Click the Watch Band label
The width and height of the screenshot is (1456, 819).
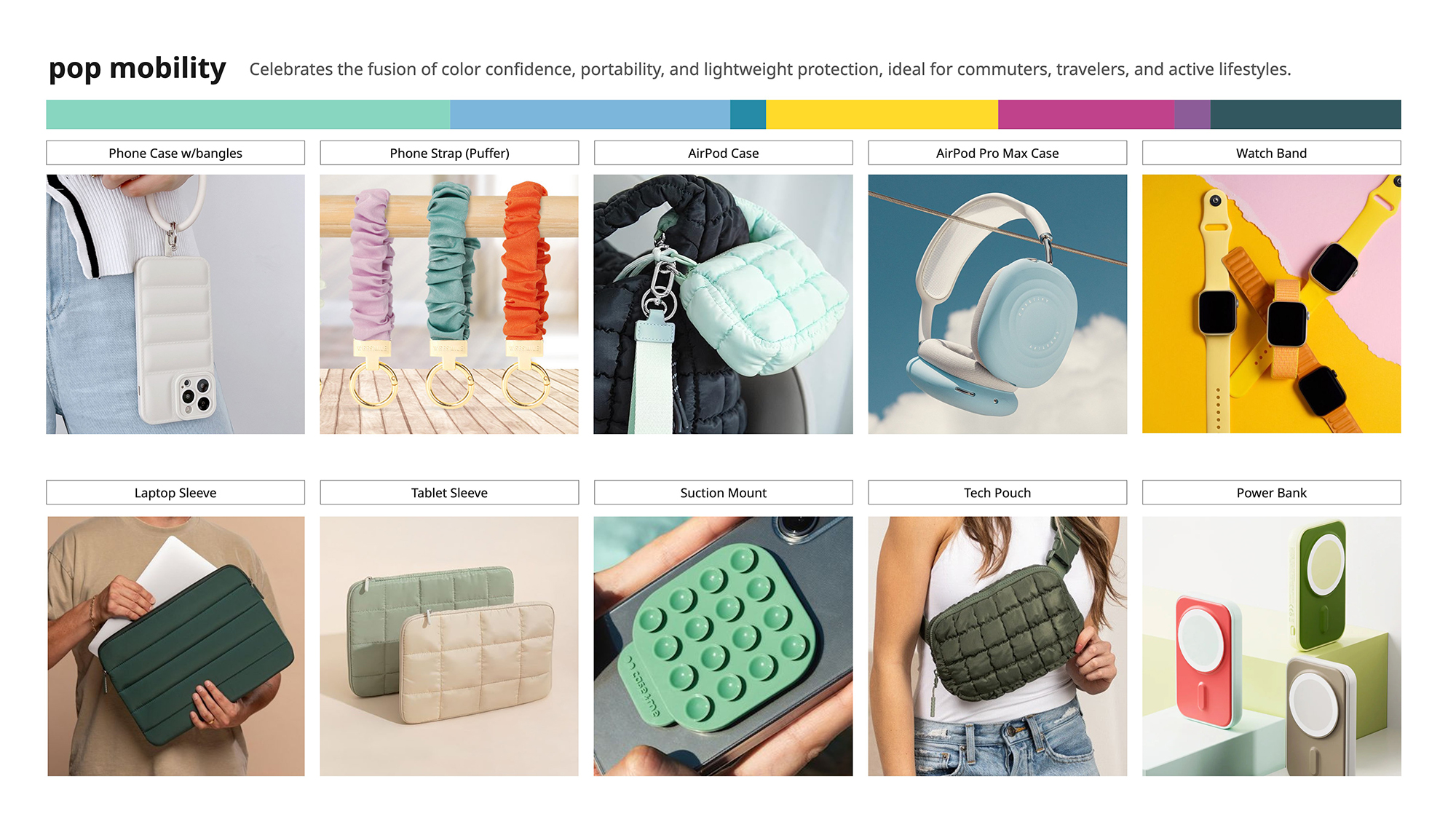pos(1272,153)
